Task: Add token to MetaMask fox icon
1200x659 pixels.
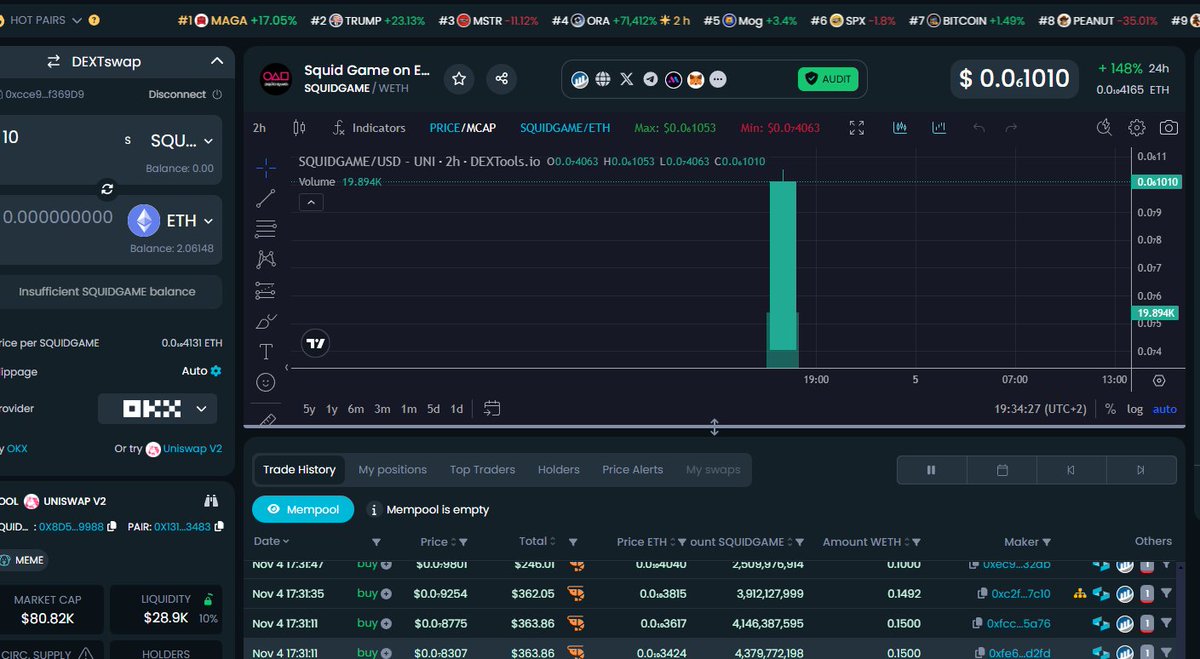Action: pos(695,79)
